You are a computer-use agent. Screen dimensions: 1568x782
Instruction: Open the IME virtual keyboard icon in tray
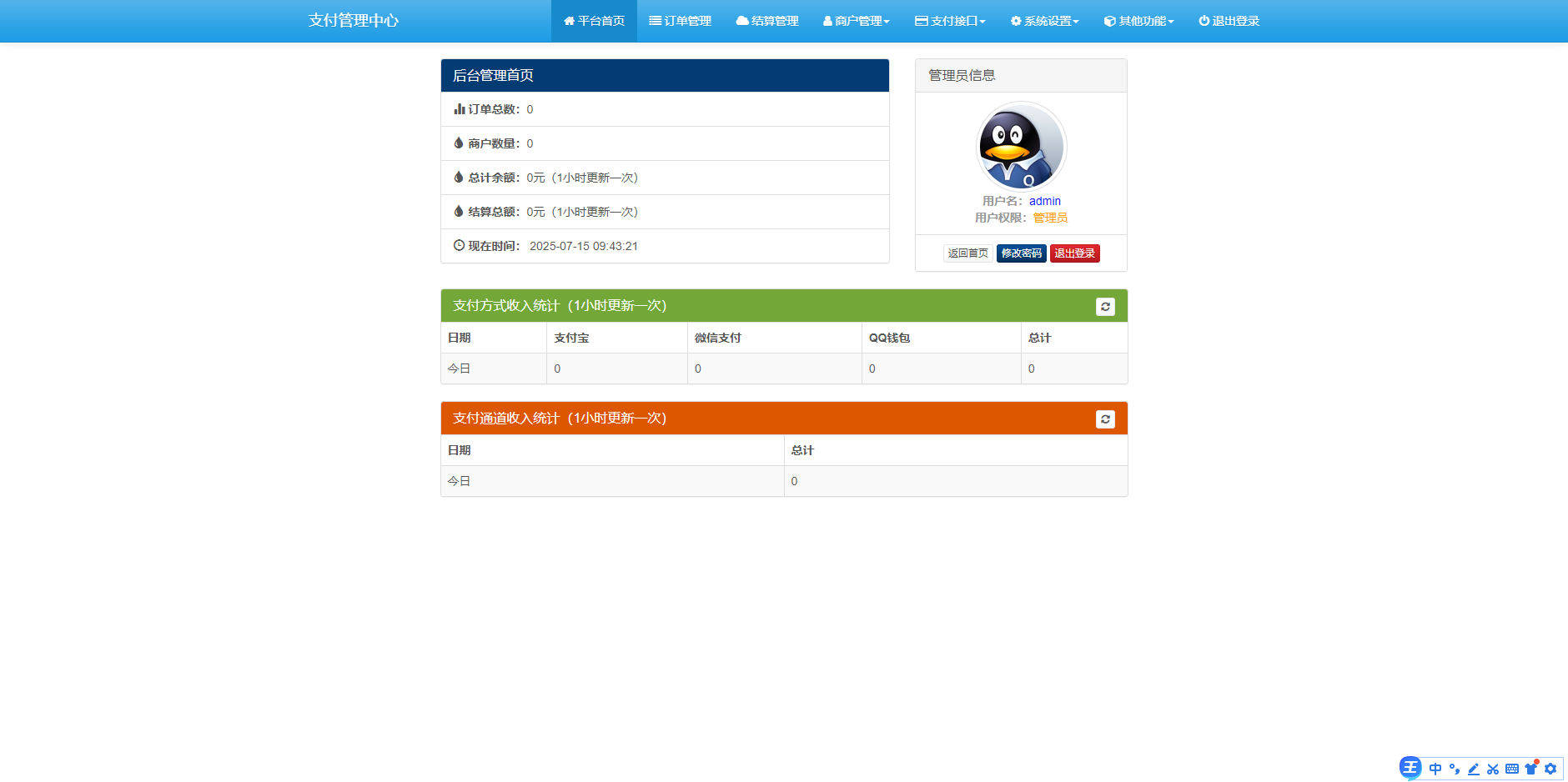[1512, 768]
